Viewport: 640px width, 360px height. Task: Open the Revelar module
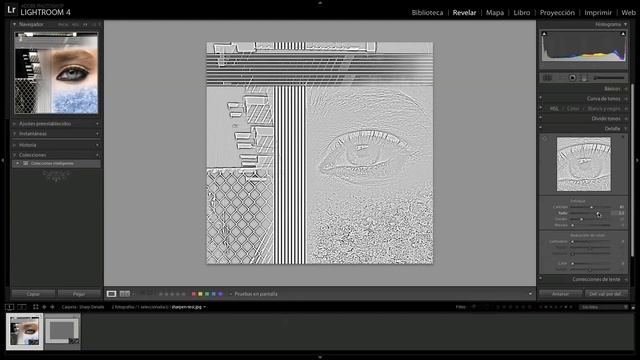tap(464, 13)
